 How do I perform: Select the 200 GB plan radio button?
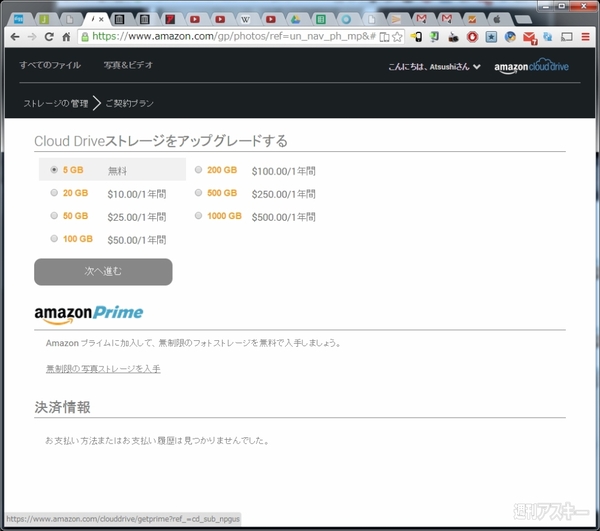(198, 169)
